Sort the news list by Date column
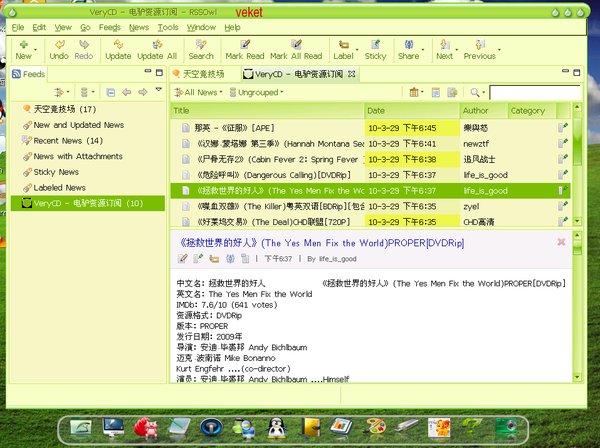600x448 pixels. point(410,111)
